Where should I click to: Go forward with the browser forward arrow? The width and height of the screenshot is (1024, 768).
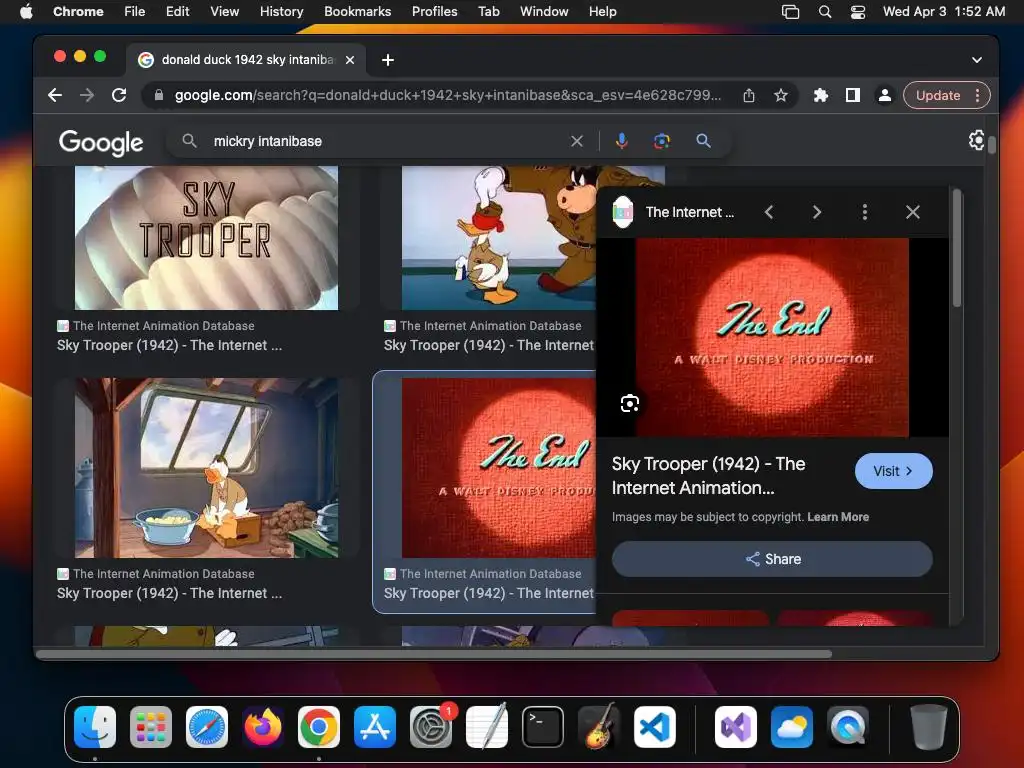tap(87, 95)
